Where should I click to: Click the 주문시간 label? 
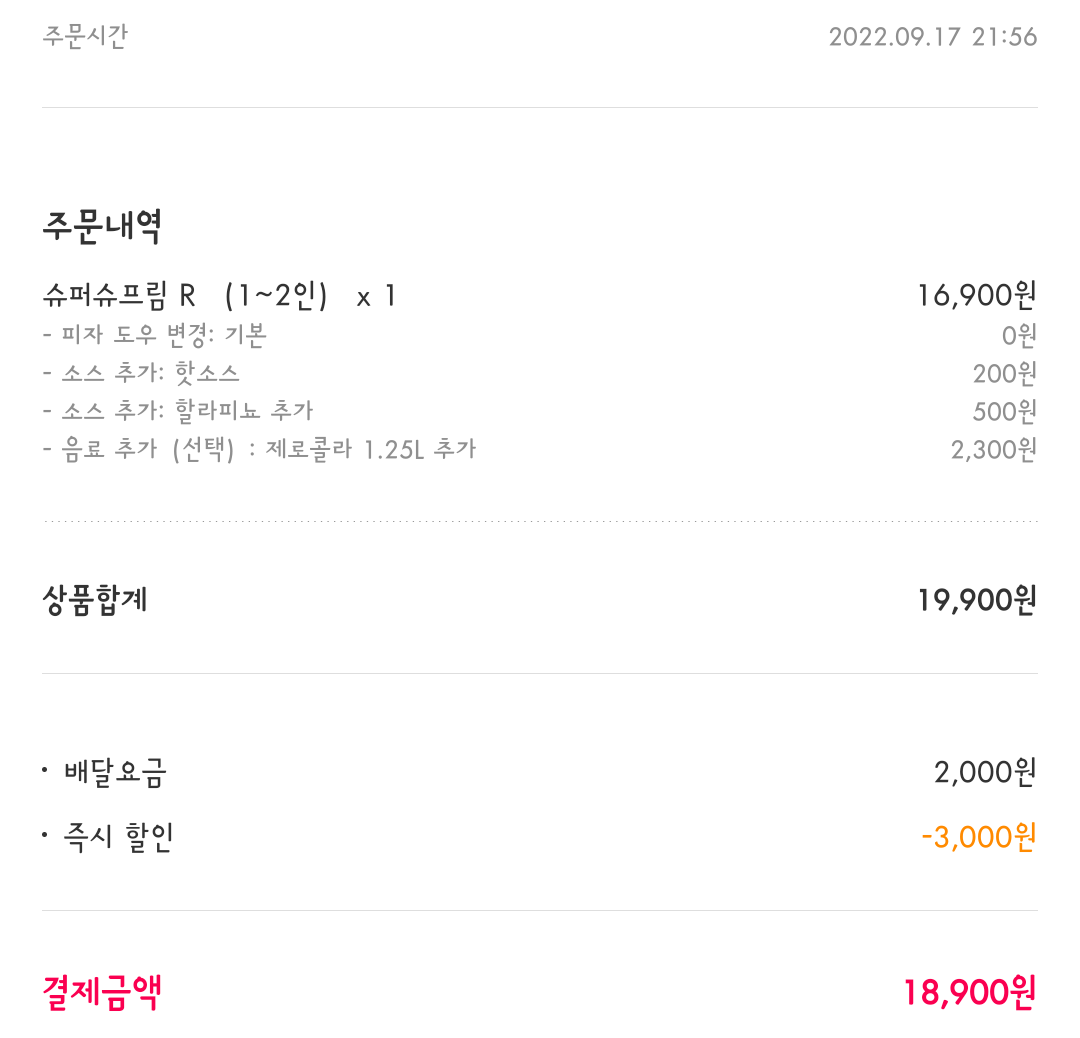(85, 36)
